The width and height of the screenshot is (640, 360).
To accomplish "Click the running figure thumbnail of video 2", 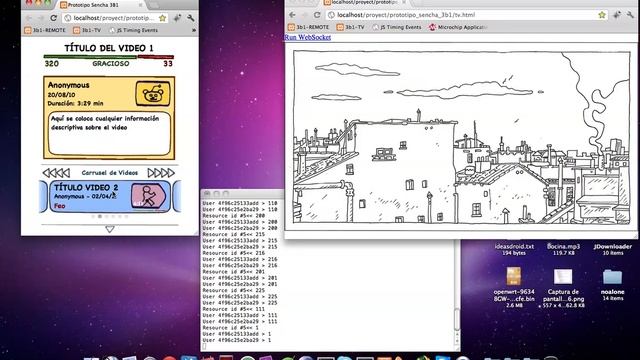I will 149,196.
